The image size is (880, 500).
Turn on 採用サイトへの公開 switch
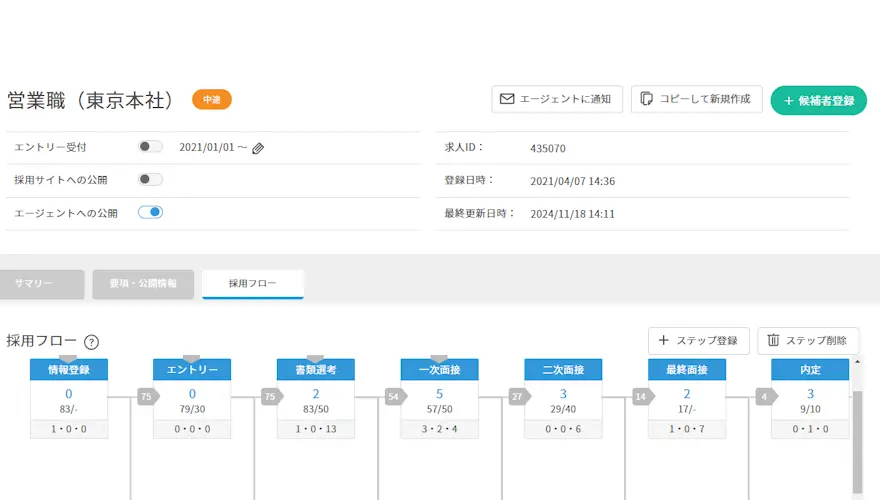[x=150, y=180]
